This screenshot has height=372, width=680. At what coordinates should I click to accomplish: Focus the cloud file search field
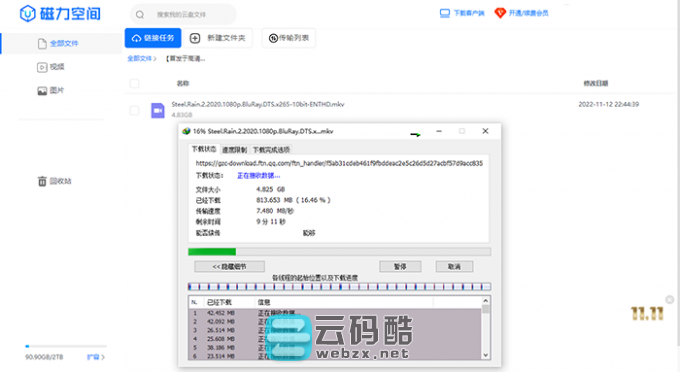(x=183, y=15)
